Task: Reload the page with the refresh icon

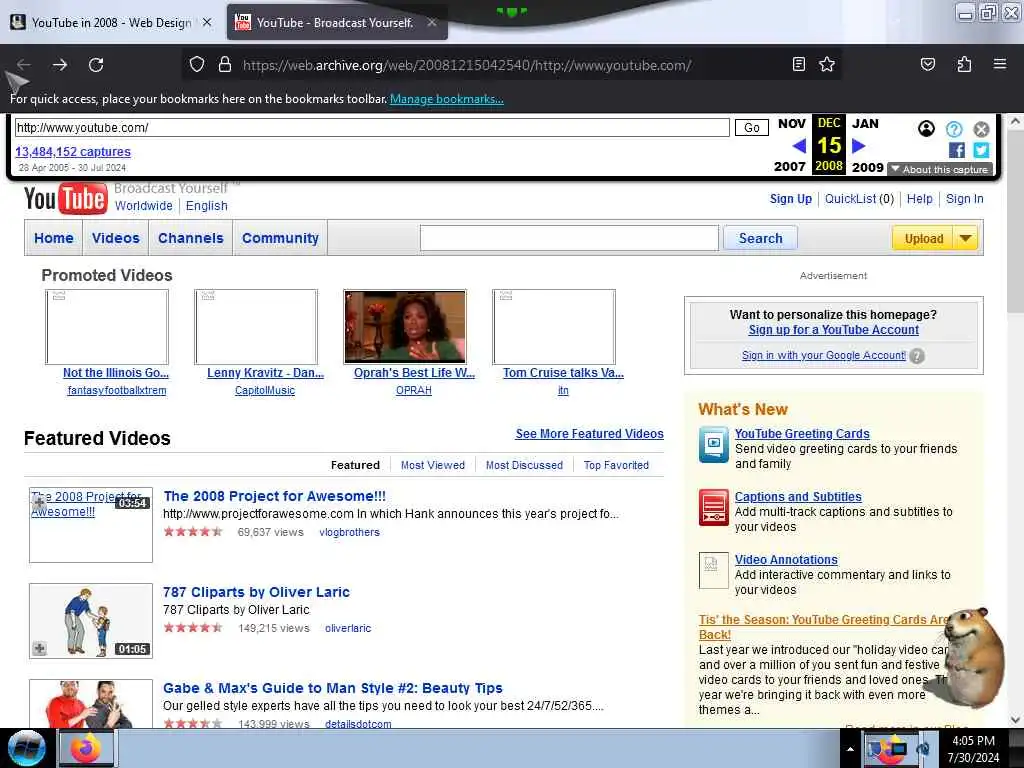Action: point(96,65)
